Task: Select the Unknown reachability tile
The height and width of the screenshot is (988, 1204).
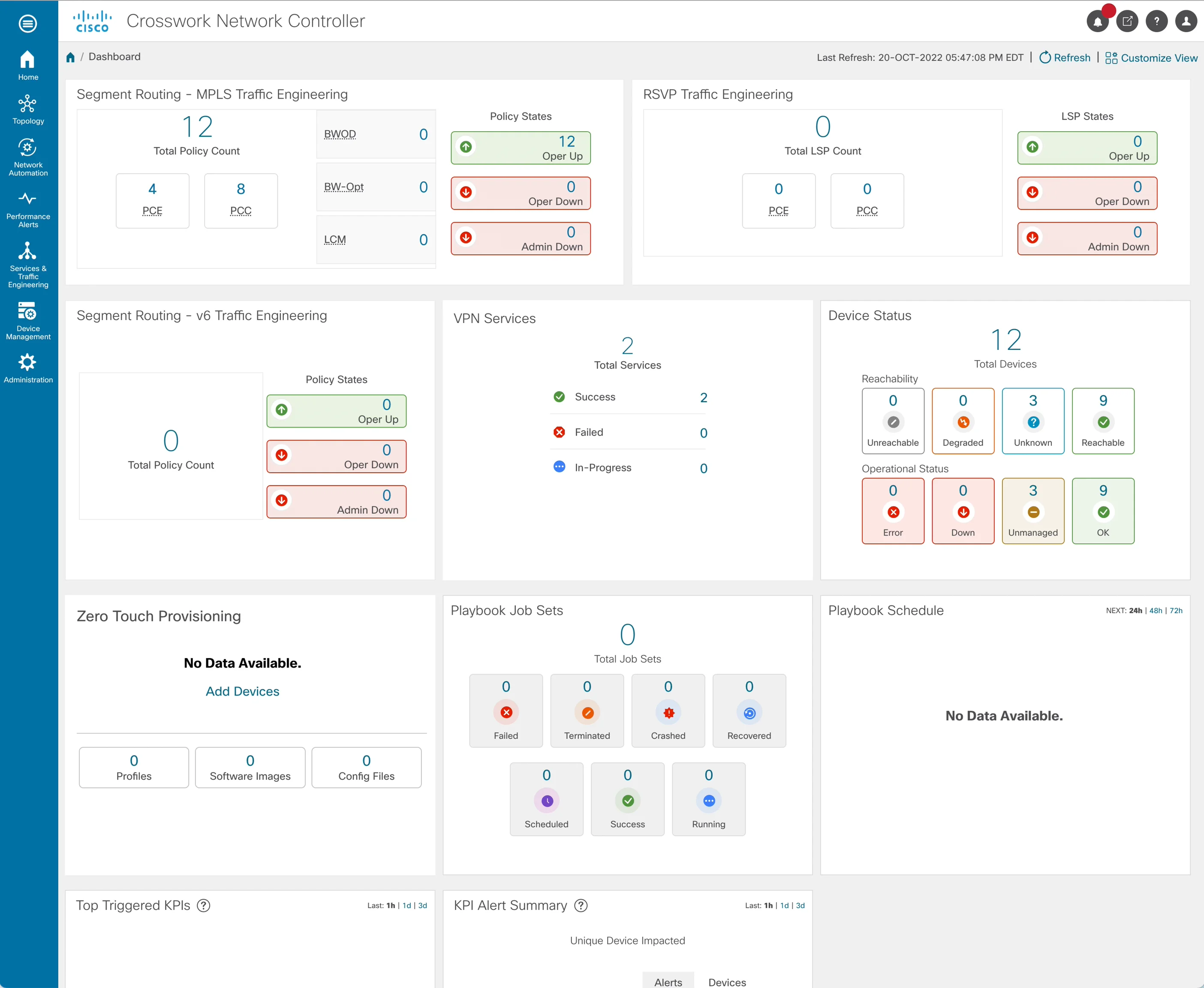Action: pos(1033,421)
